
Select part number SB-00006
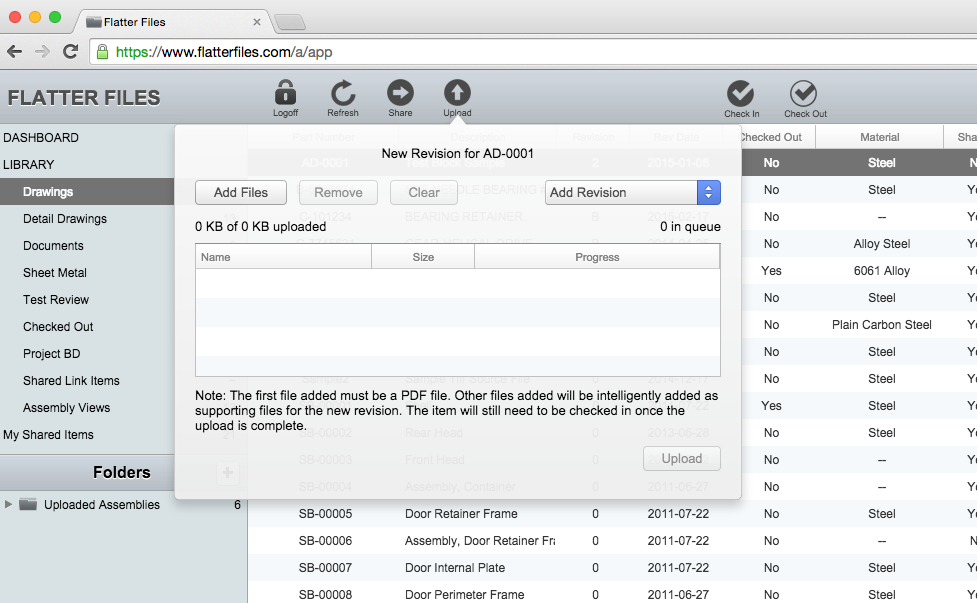click(x=325, y=541)
